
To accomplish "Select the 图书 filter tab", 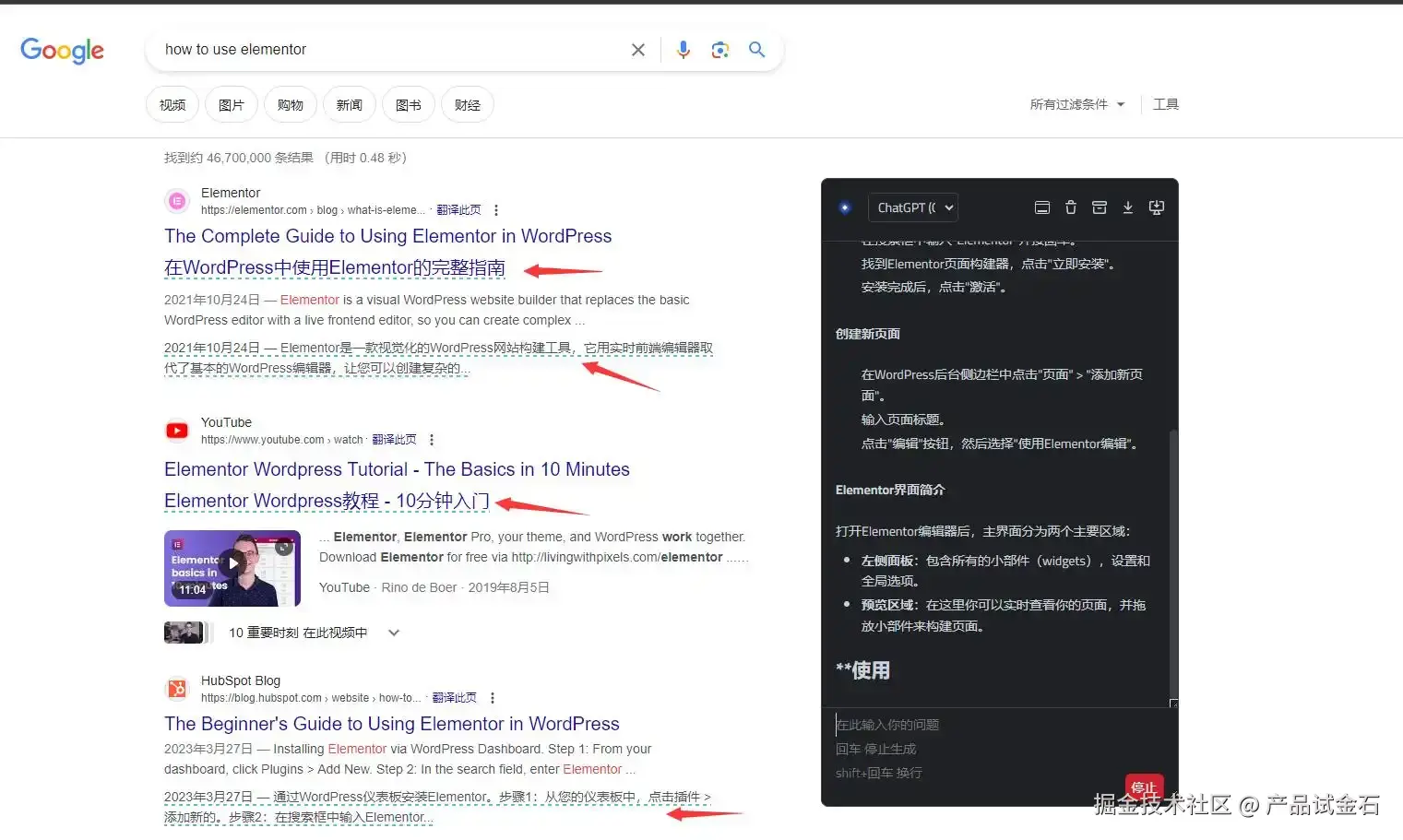I will (x=409, y=105).
